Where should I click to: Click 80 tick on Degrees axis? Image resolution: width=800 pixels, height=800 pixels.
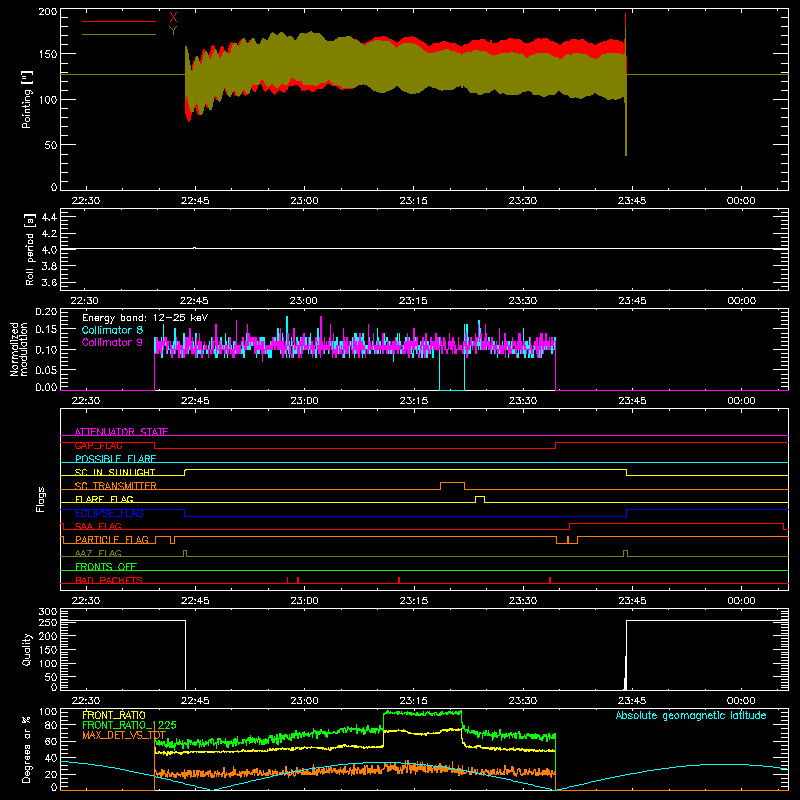coord(52,725)
